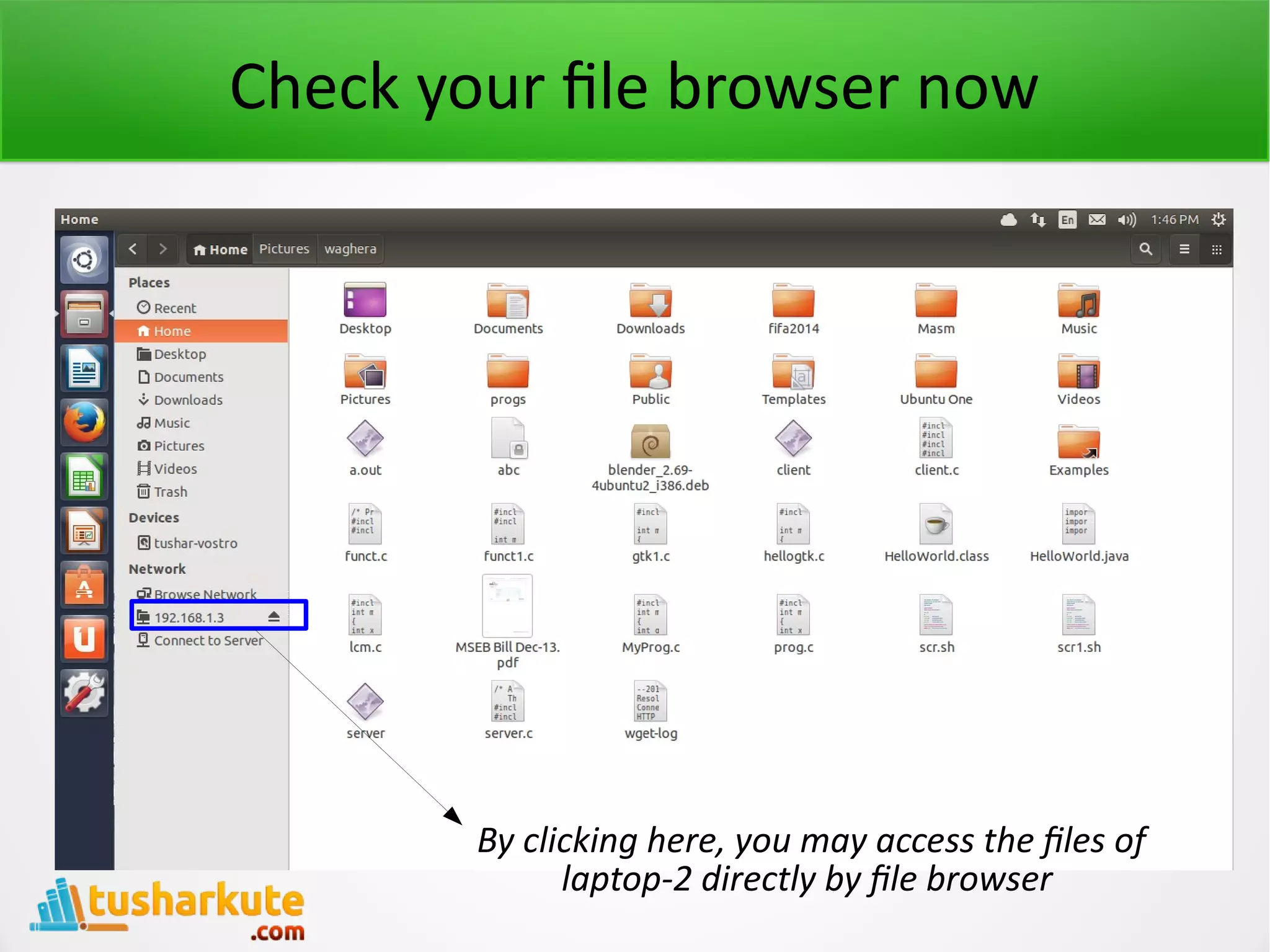Screen dimensions: 1270x952
Task: Select tushar-vostro under Devices
Action: (x=202, y=543)
